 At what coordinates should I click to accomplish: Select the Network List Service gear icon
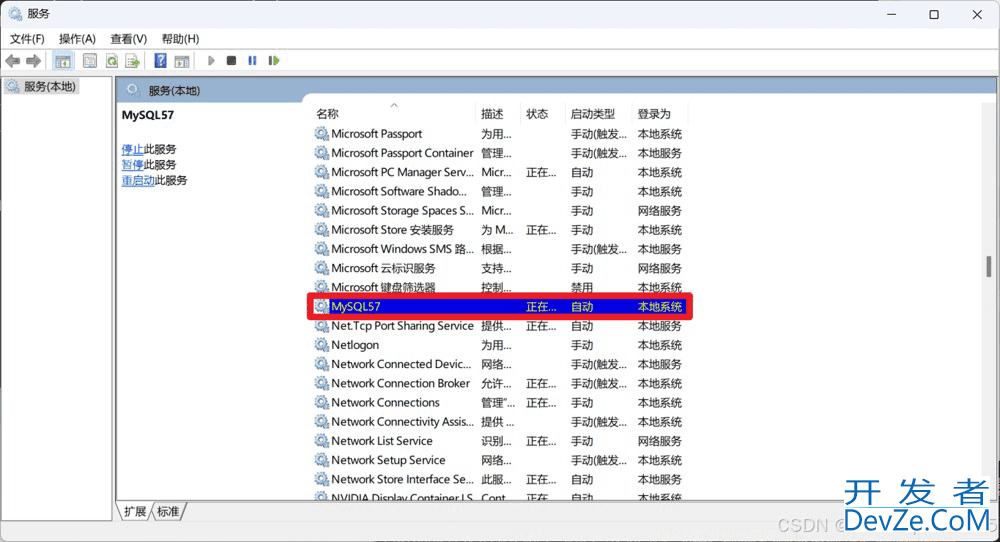coord(321,441)
